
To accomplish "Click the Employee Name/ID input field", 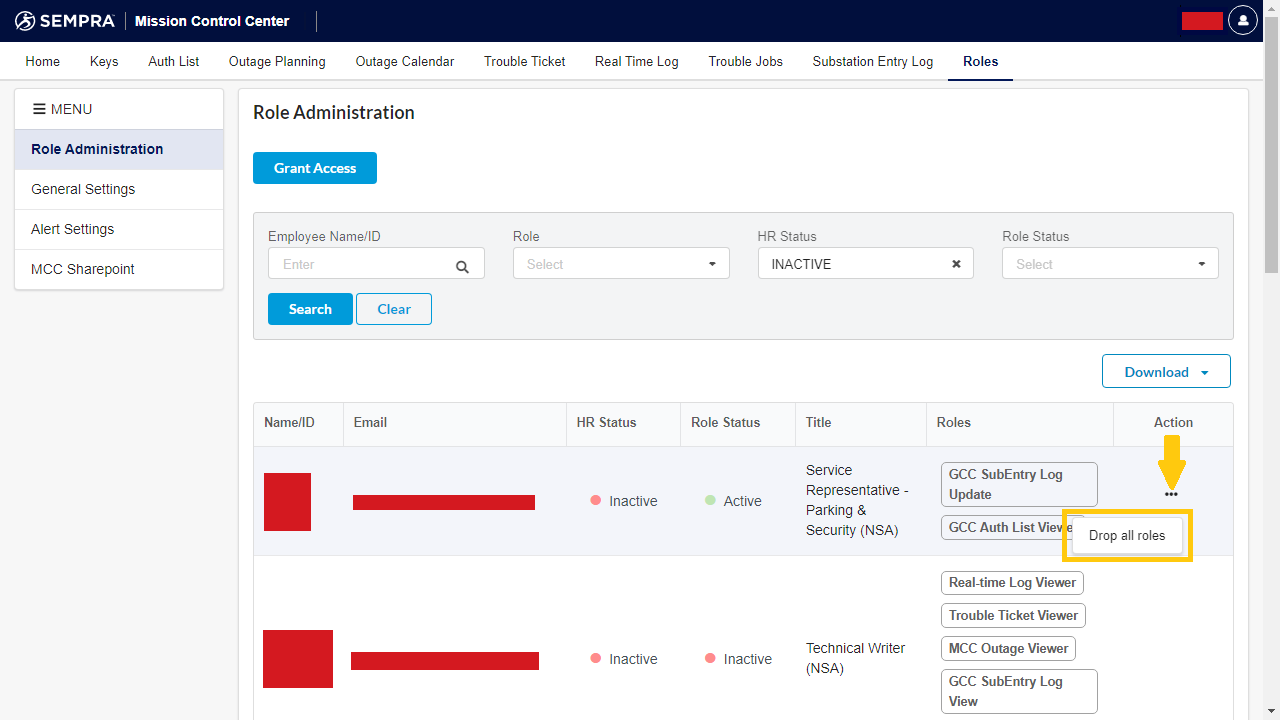I will [x=360, y=264].
